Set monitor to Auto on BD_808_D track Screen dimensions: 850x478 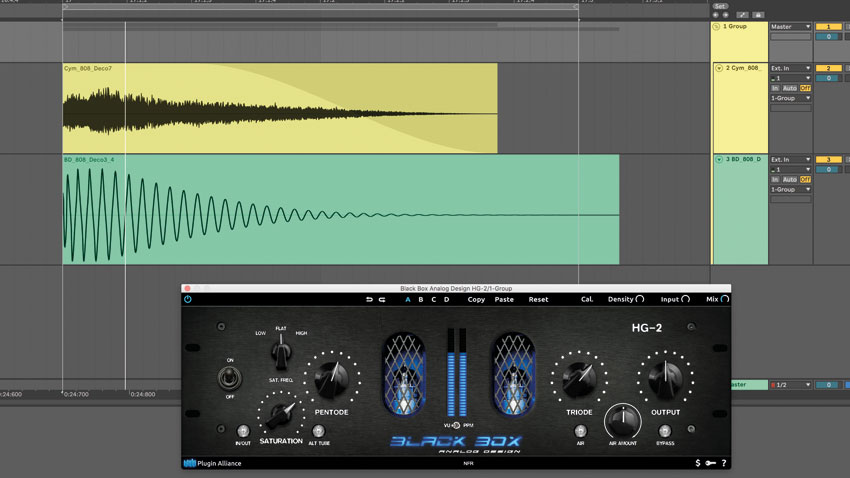click(790, 179)
